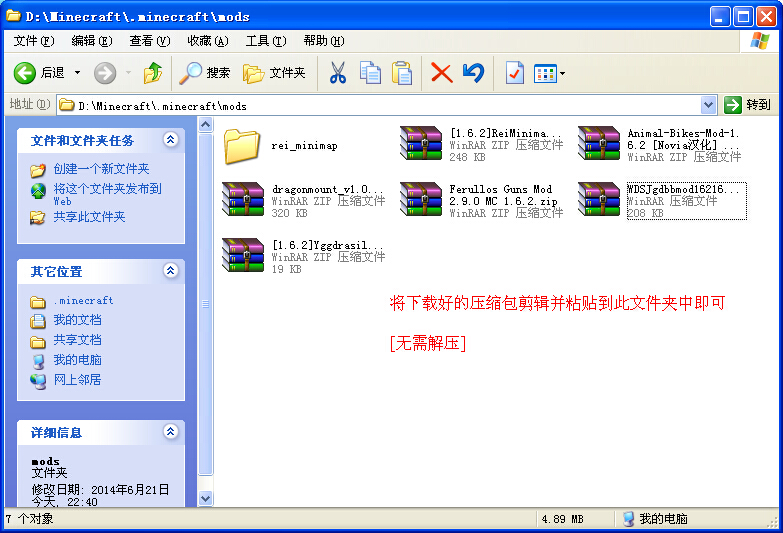Open the Search (搜索) pane
Viewport: 783px width, 533px height.
[205, 73]
